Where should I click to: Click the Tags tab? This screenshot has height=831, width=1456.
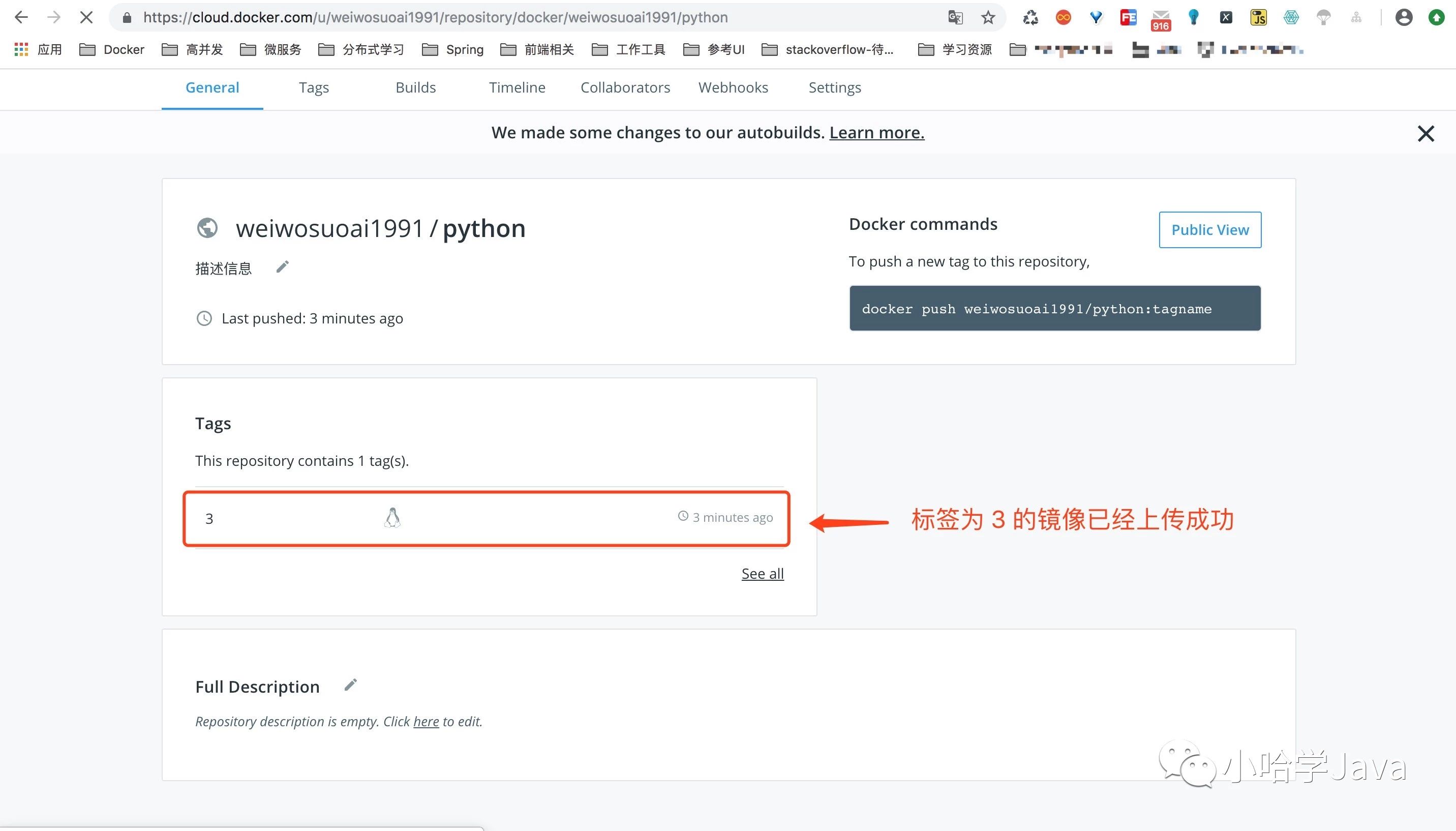(x=313, y=88)
